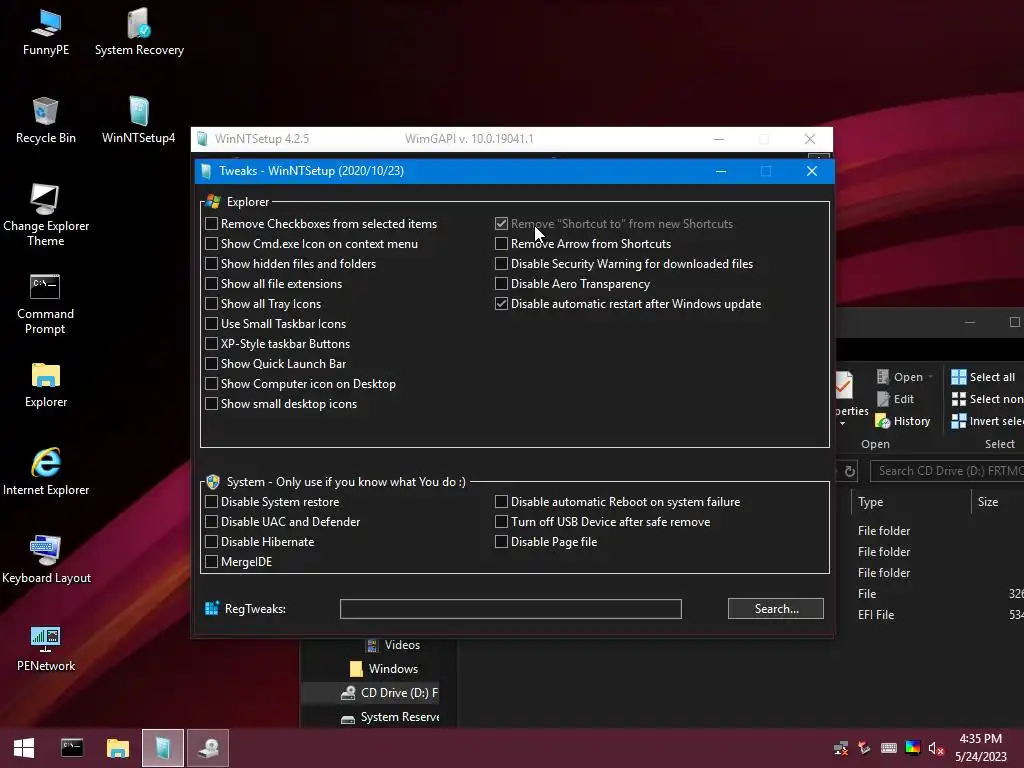Click the Search... button
Image resolution: width=1024 pixels, height=768 pixels.
[x=776, y=609]
